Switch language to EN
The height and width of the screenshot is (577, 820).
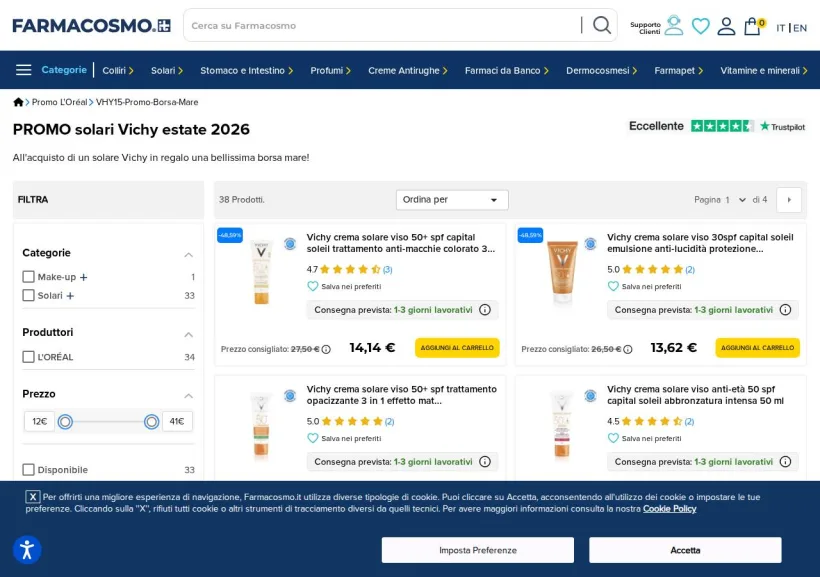(x=800, y=28)
